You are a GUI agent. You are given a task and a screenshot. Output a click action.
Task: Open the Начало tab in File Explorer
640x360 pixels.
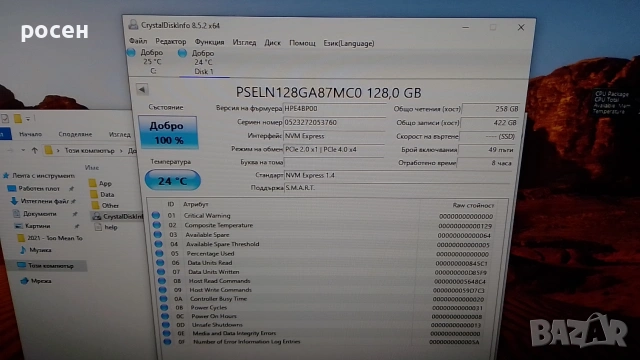(x=31, y=134)
